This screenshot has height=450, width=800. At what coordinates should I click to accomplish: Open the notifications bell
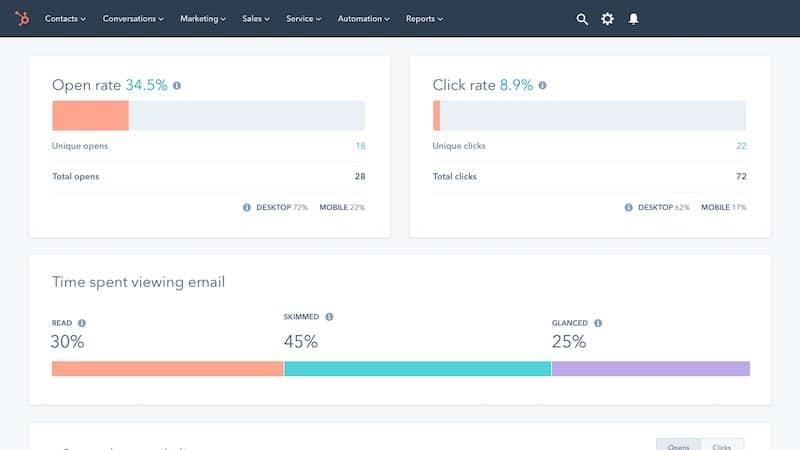(633, 19)
